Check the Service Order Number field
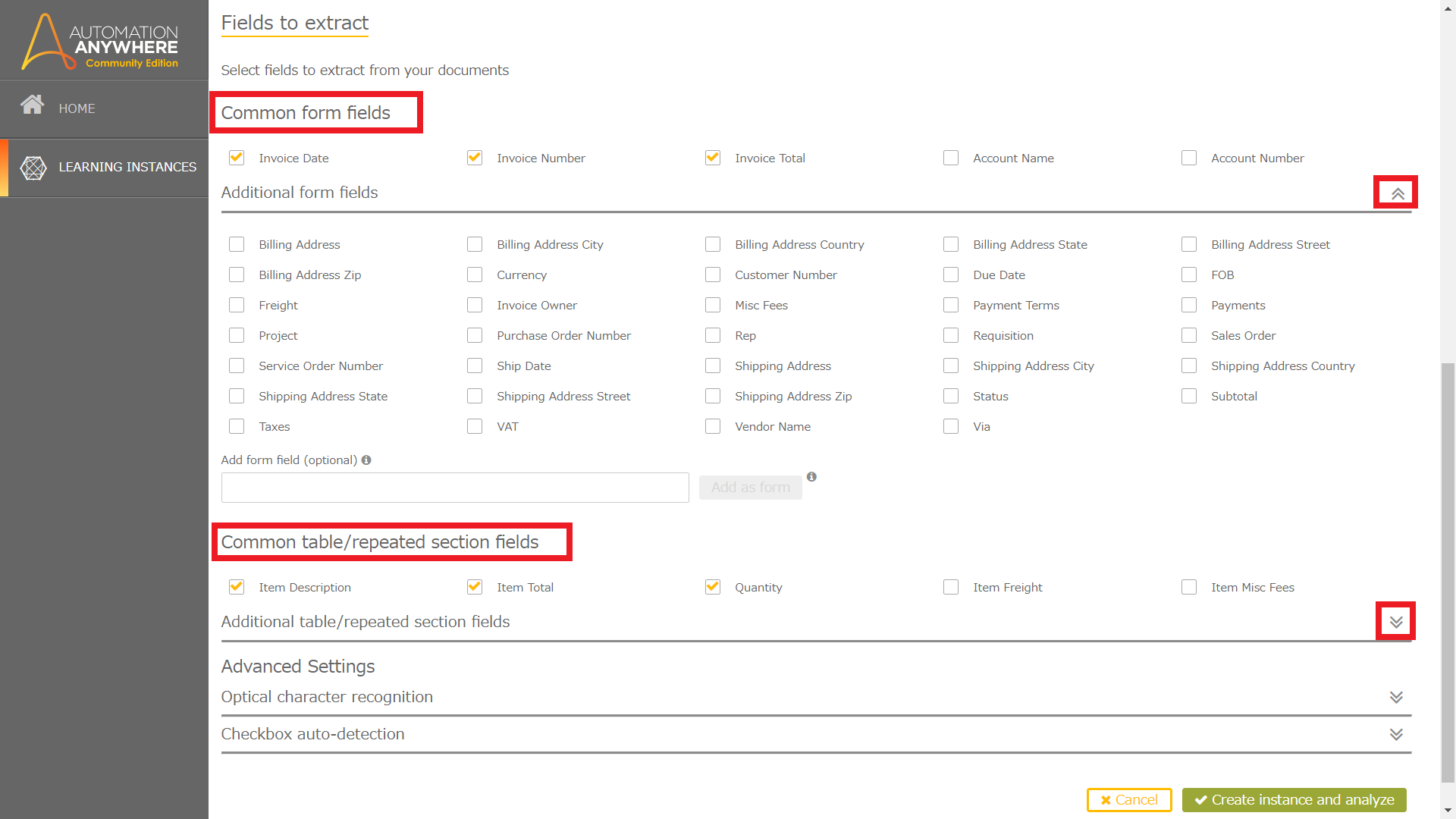 pos(237,366)
